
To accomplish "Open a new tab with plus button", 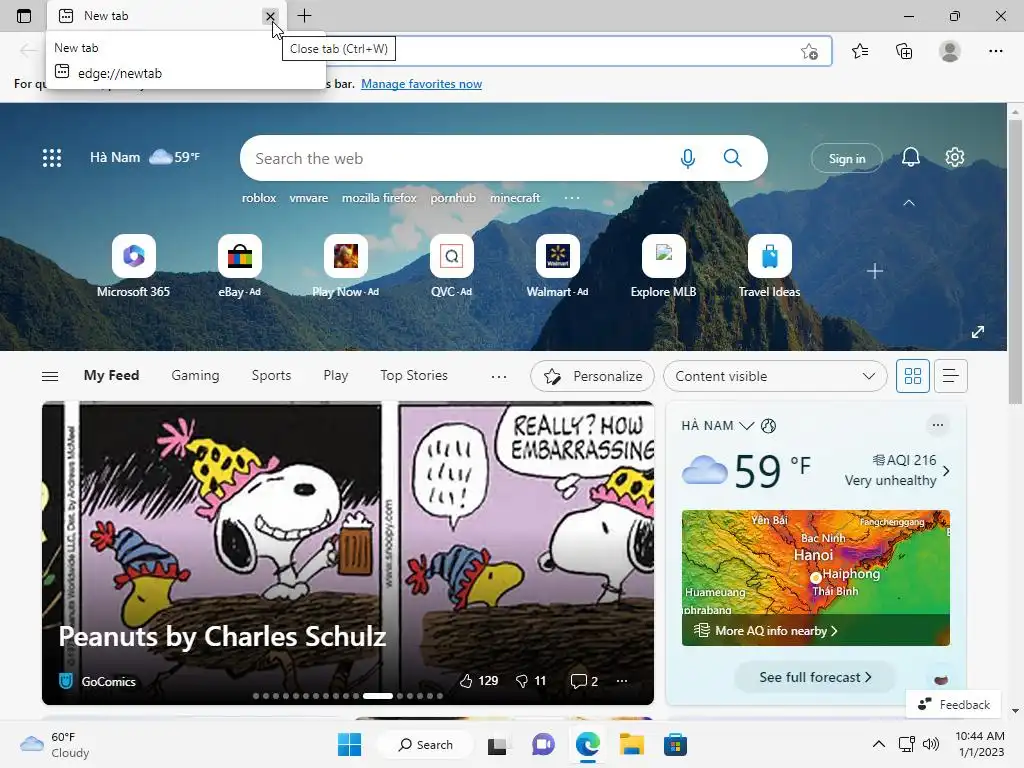I will click(x=304, y=16).
